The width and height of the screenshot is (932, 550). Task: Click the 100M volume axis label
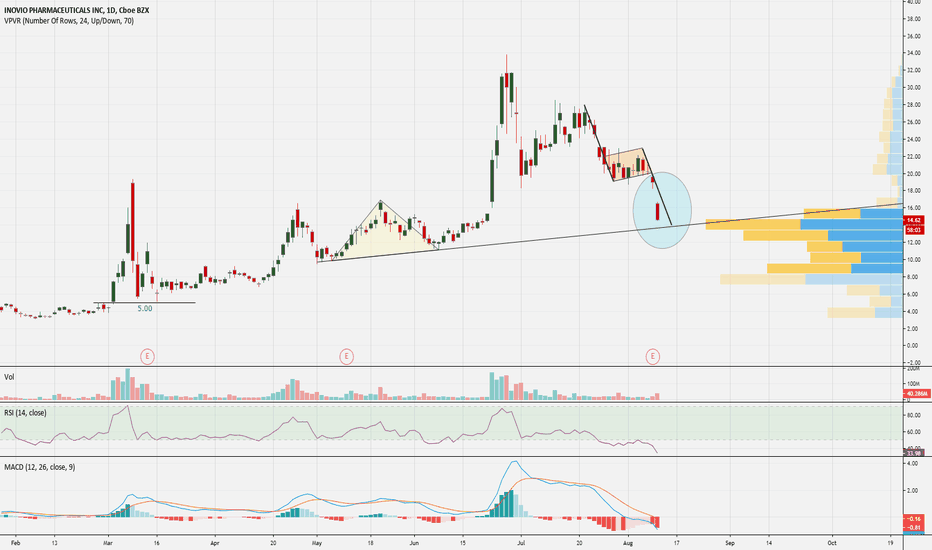coord(914,384)
